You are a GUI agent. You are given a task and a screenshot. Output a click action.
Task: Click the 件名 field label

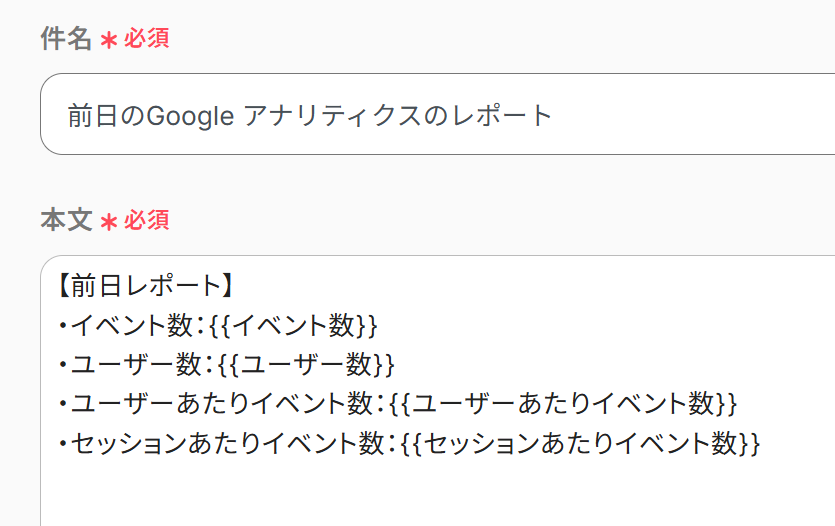click(66, 39)
